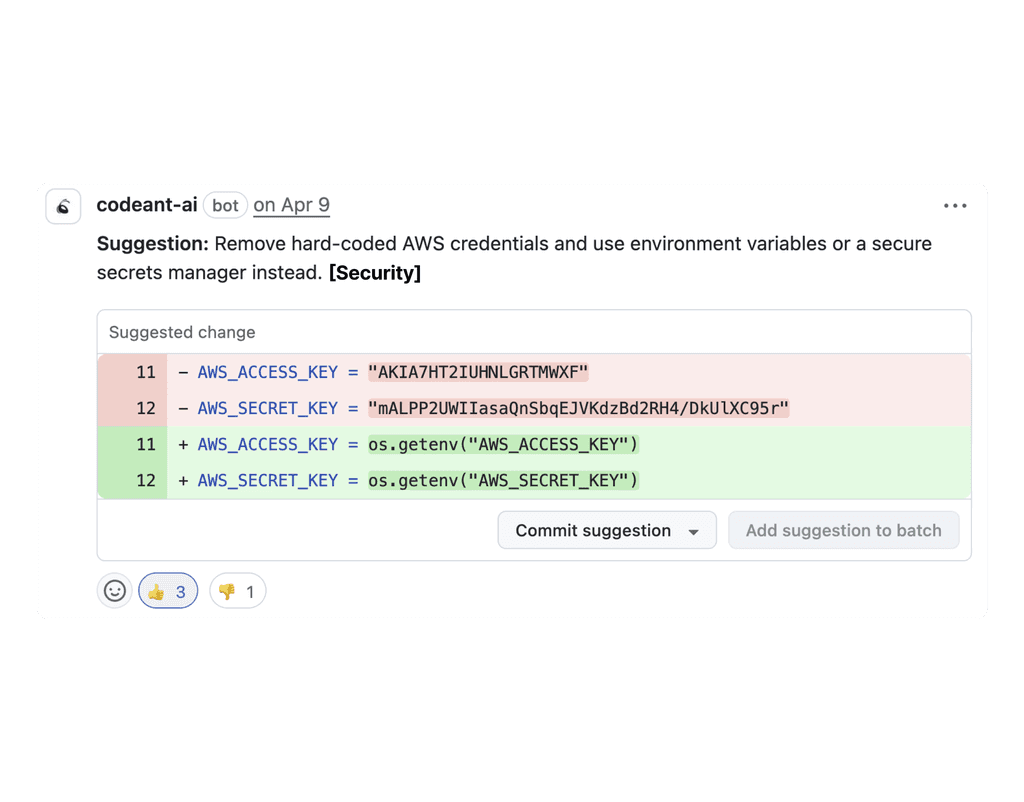Viewport: 1024px width, 802px height.
Task: Click the os.getenv added line for AWS_ACCESS_KEY
Action: pyautogui.click(x=502, y=444)
